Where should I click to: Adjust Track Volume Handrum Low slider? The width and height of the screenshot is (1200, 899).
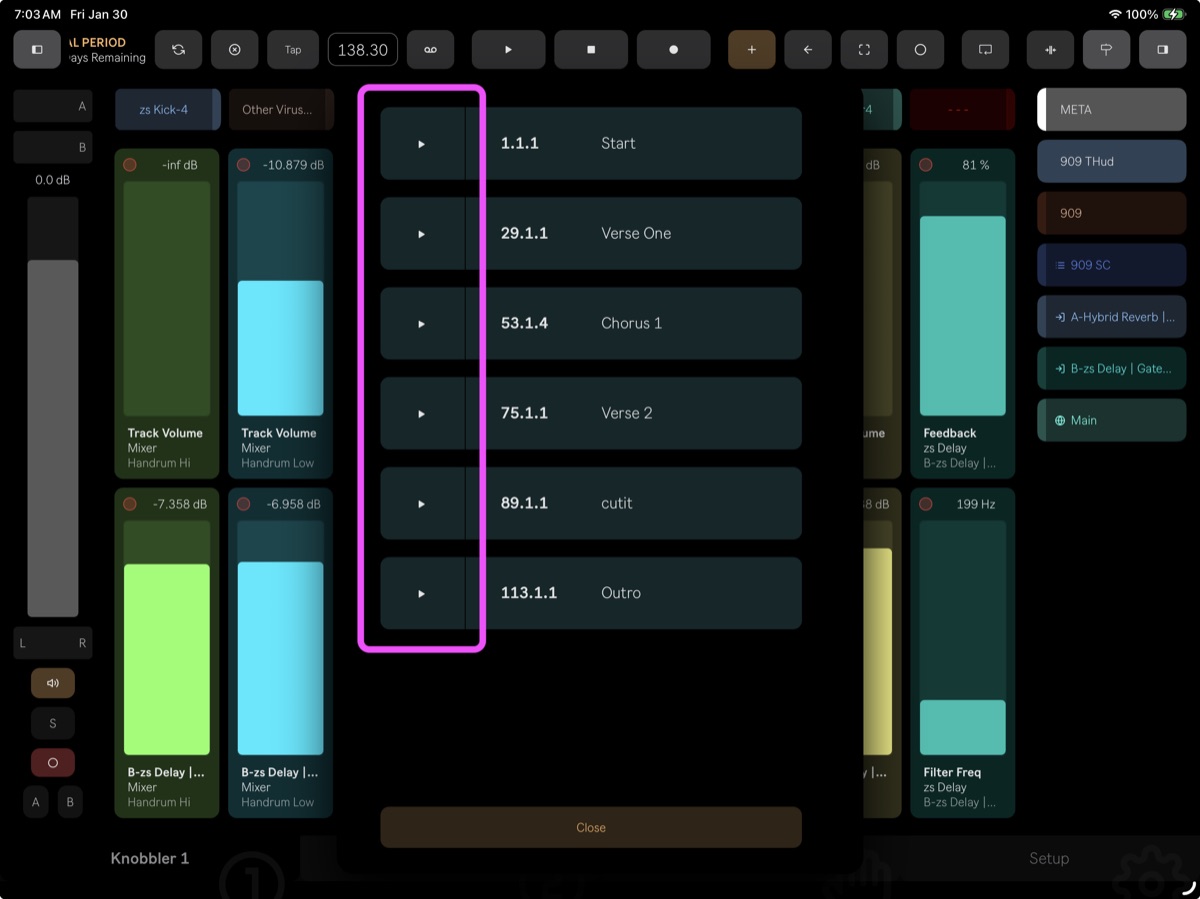[x=280, y=298]
